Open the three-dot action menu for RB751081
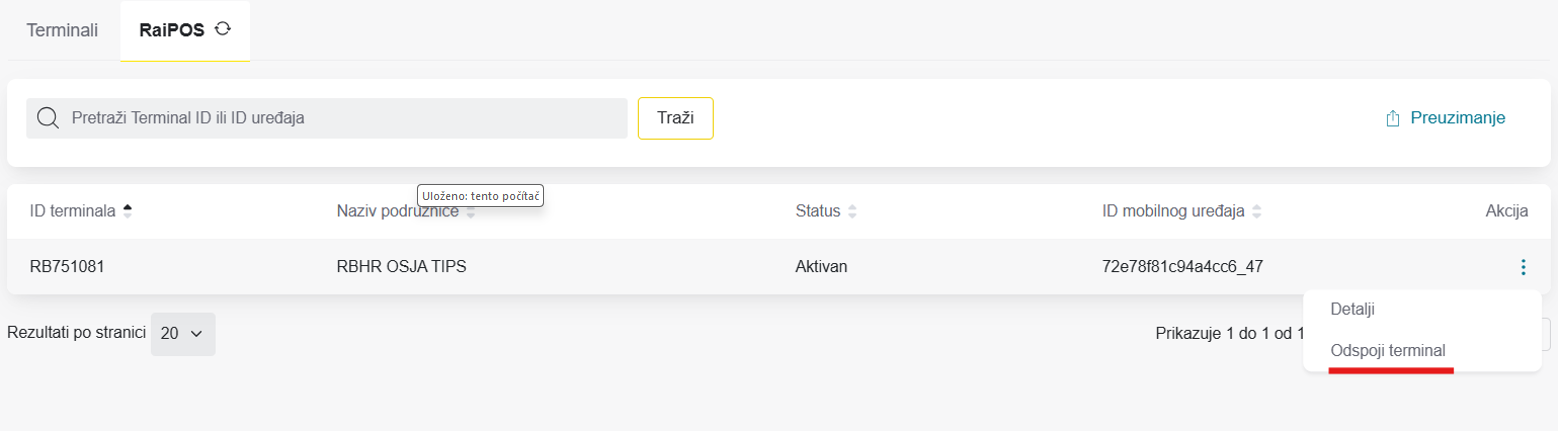The height and width of the screenshot is (431, 1558). (x=1523, y=267)
